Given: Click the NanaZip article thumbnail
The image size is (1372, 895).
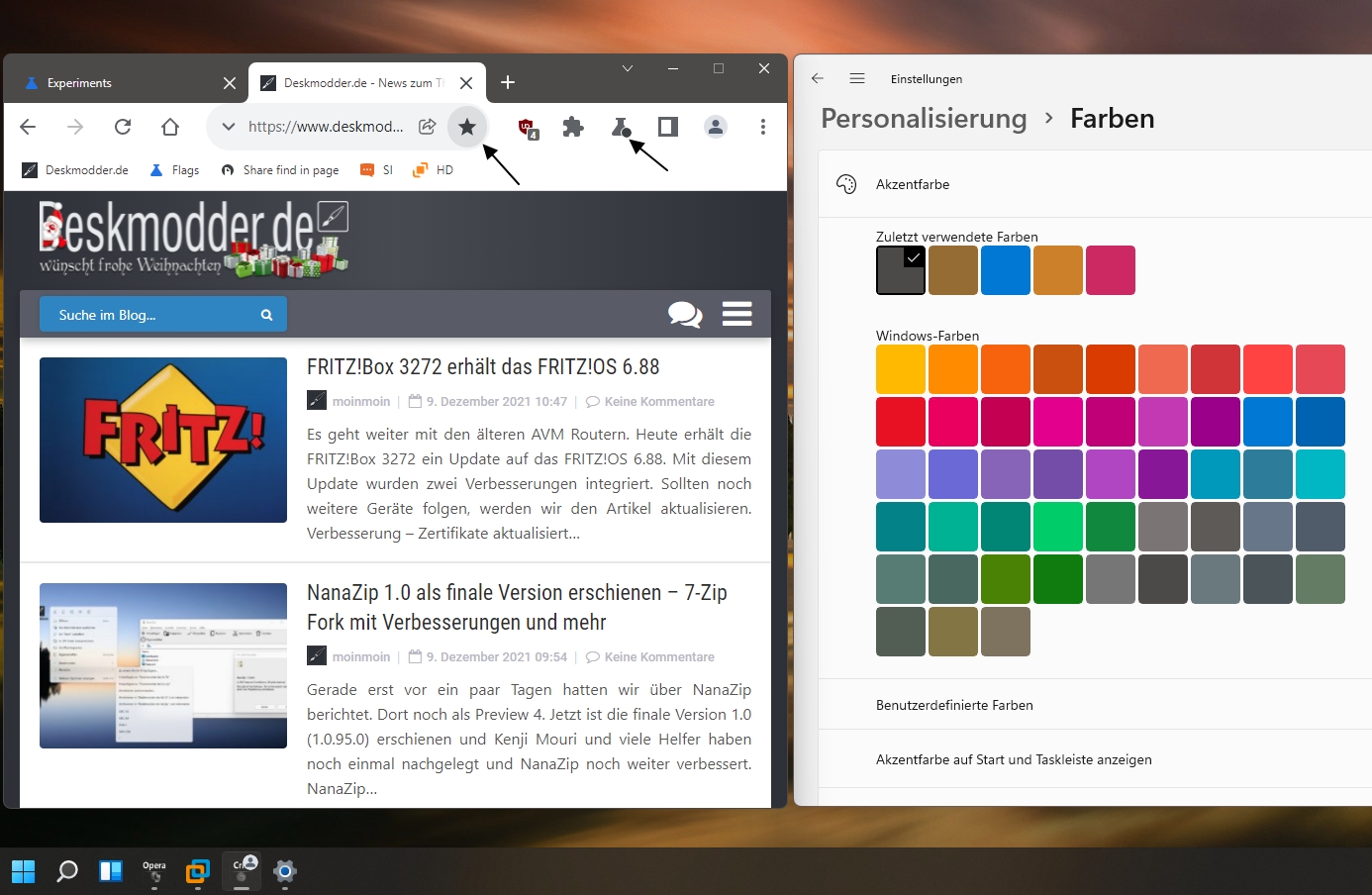Looking at the screenshot, I should point(163,665).
